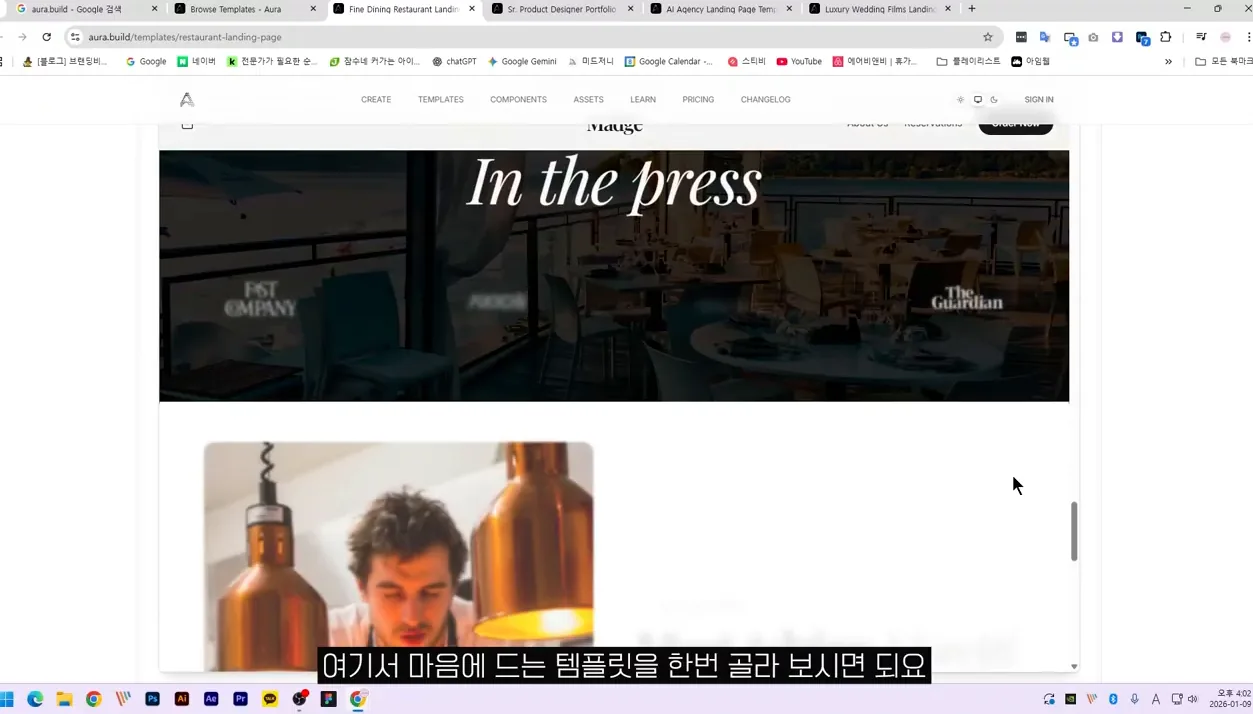
Task: Reload the page with the refresh button
Action: click(46, 37)
